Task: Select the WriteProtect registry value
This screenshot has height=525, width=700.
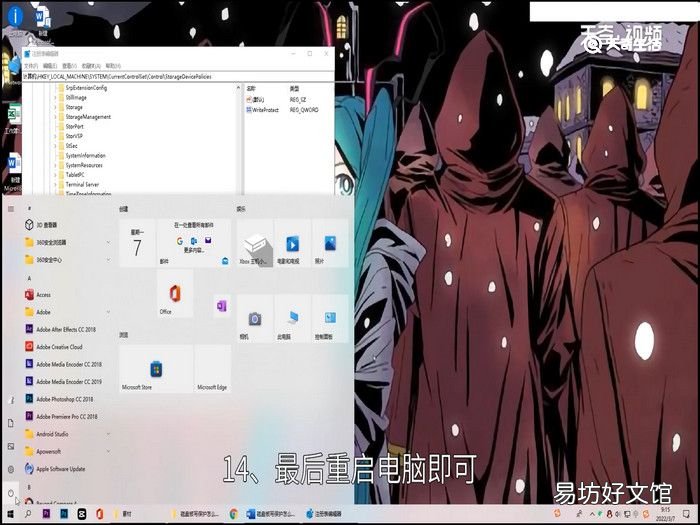Action: (x=262, y=110)
